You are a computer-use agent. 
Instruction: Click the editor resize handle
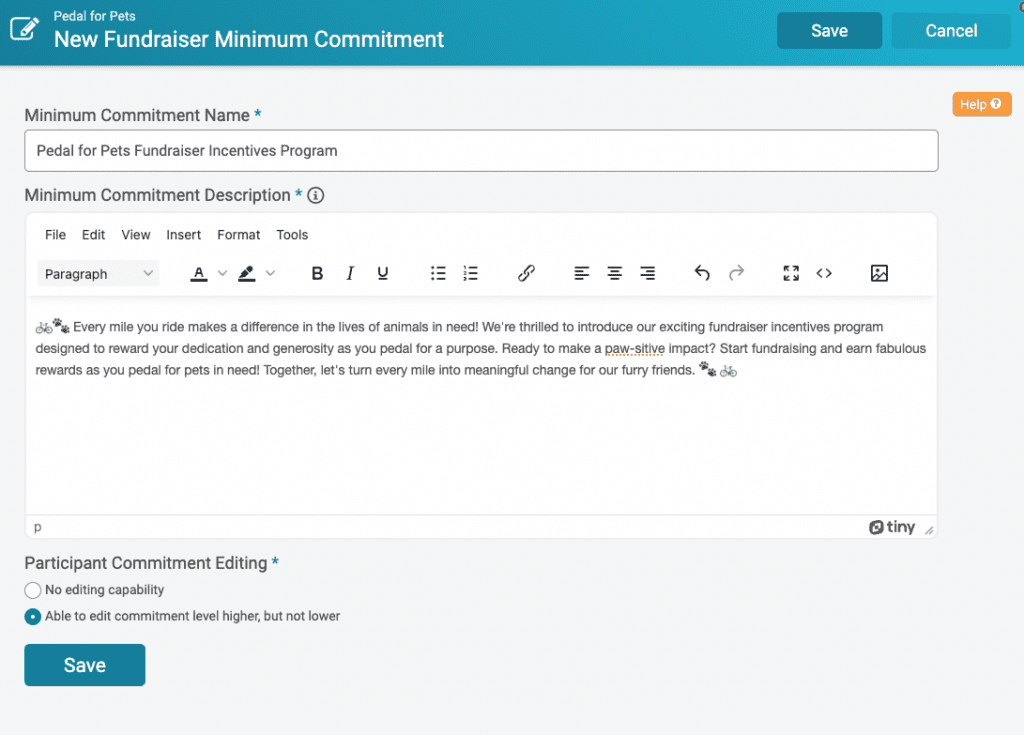[929, 530]
